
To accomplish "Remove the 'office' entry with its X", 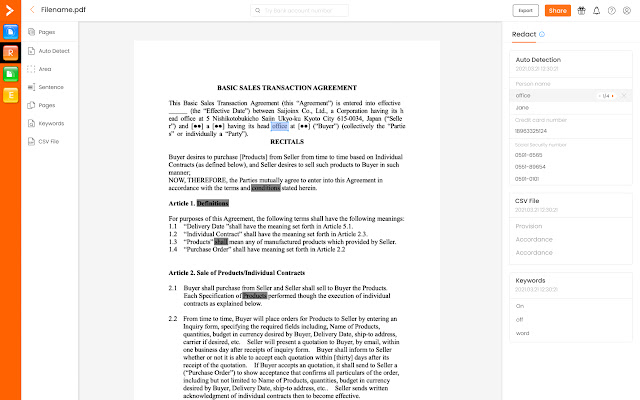I will pos(624,96).
